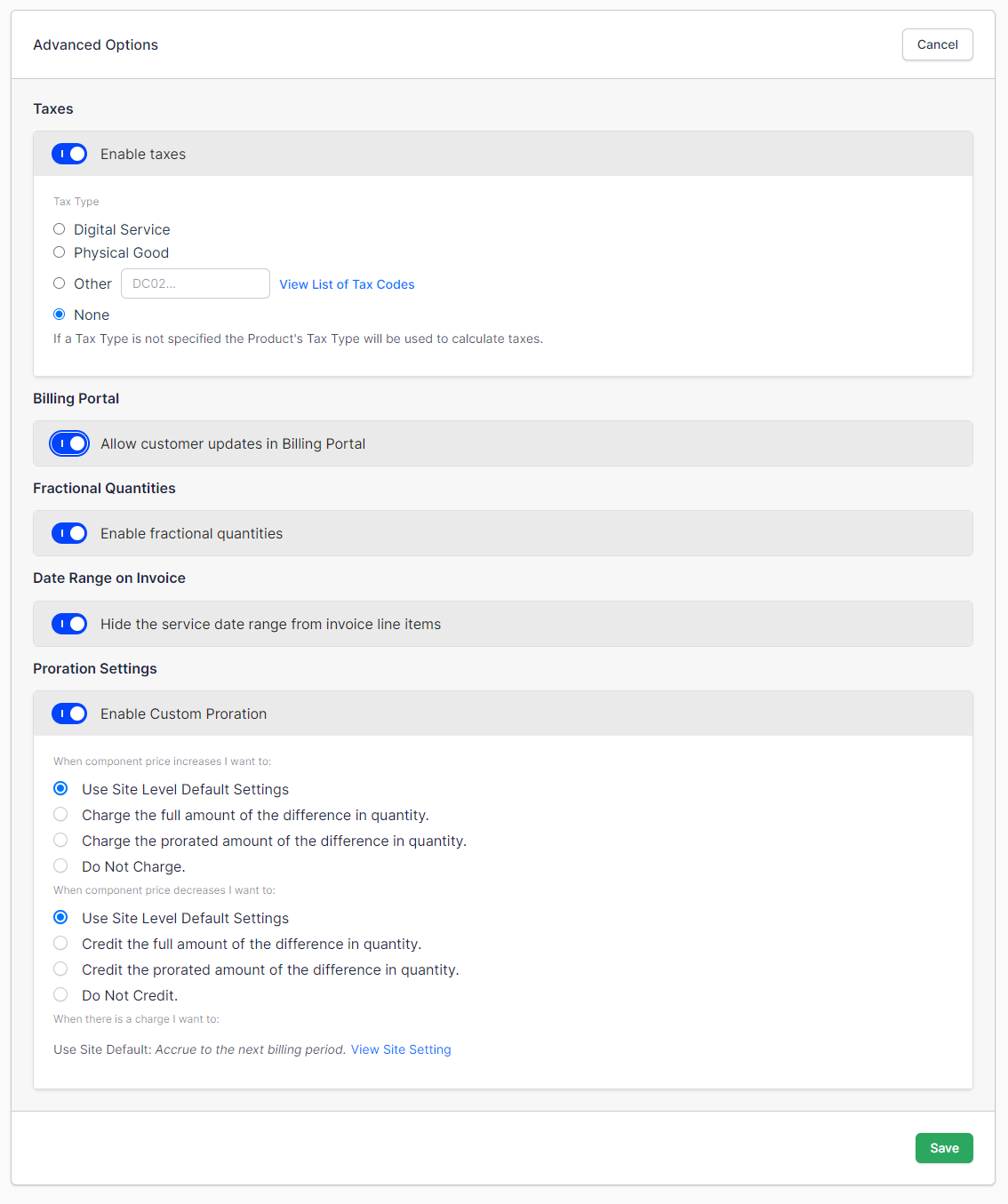Open the View Site Setting link
The width and height of the screenshot is (1008, 1204).
401,1049
